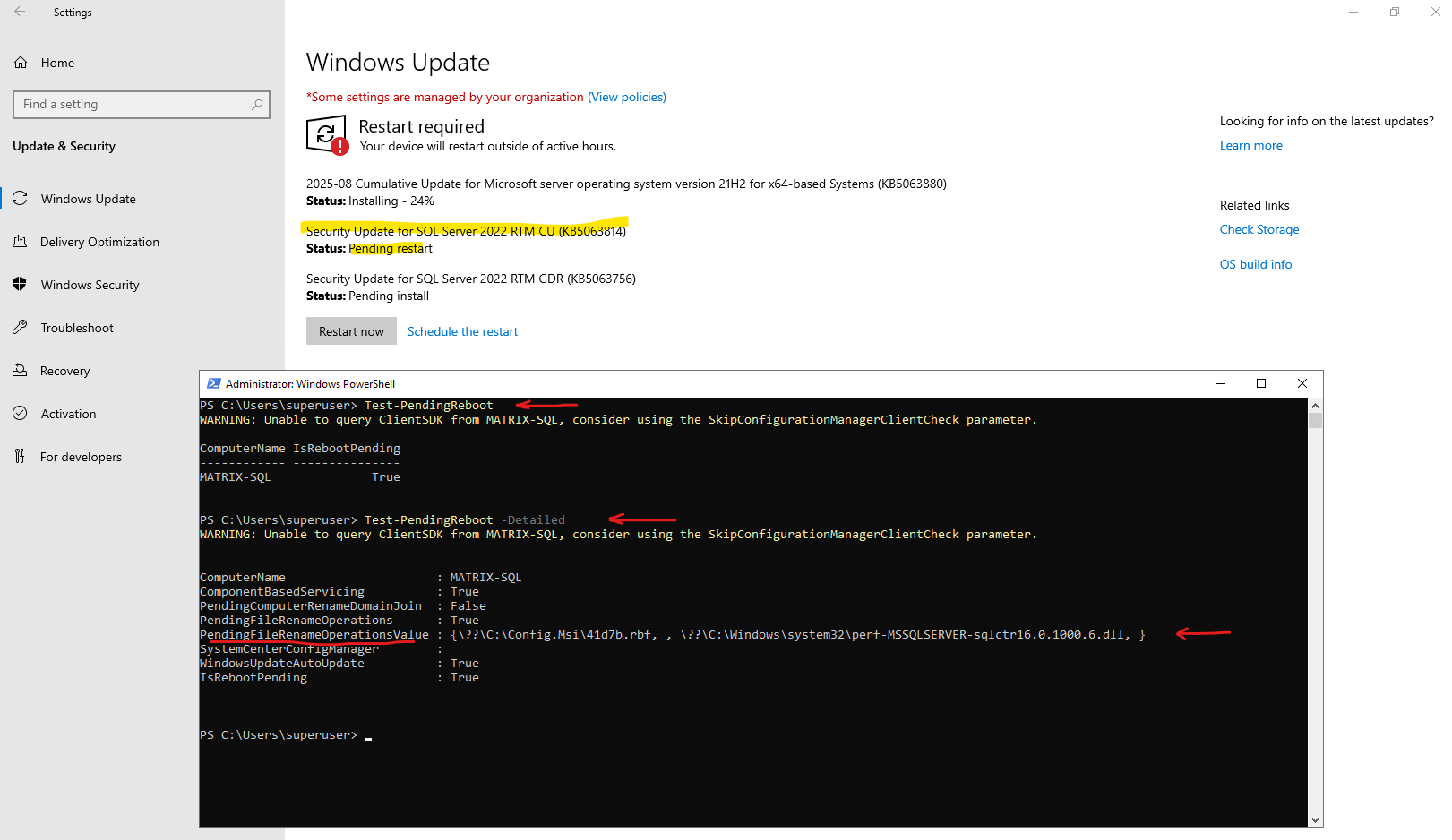Open the View policies link
The height and width of the screenshot is (840, 1452).
(627, 97)
